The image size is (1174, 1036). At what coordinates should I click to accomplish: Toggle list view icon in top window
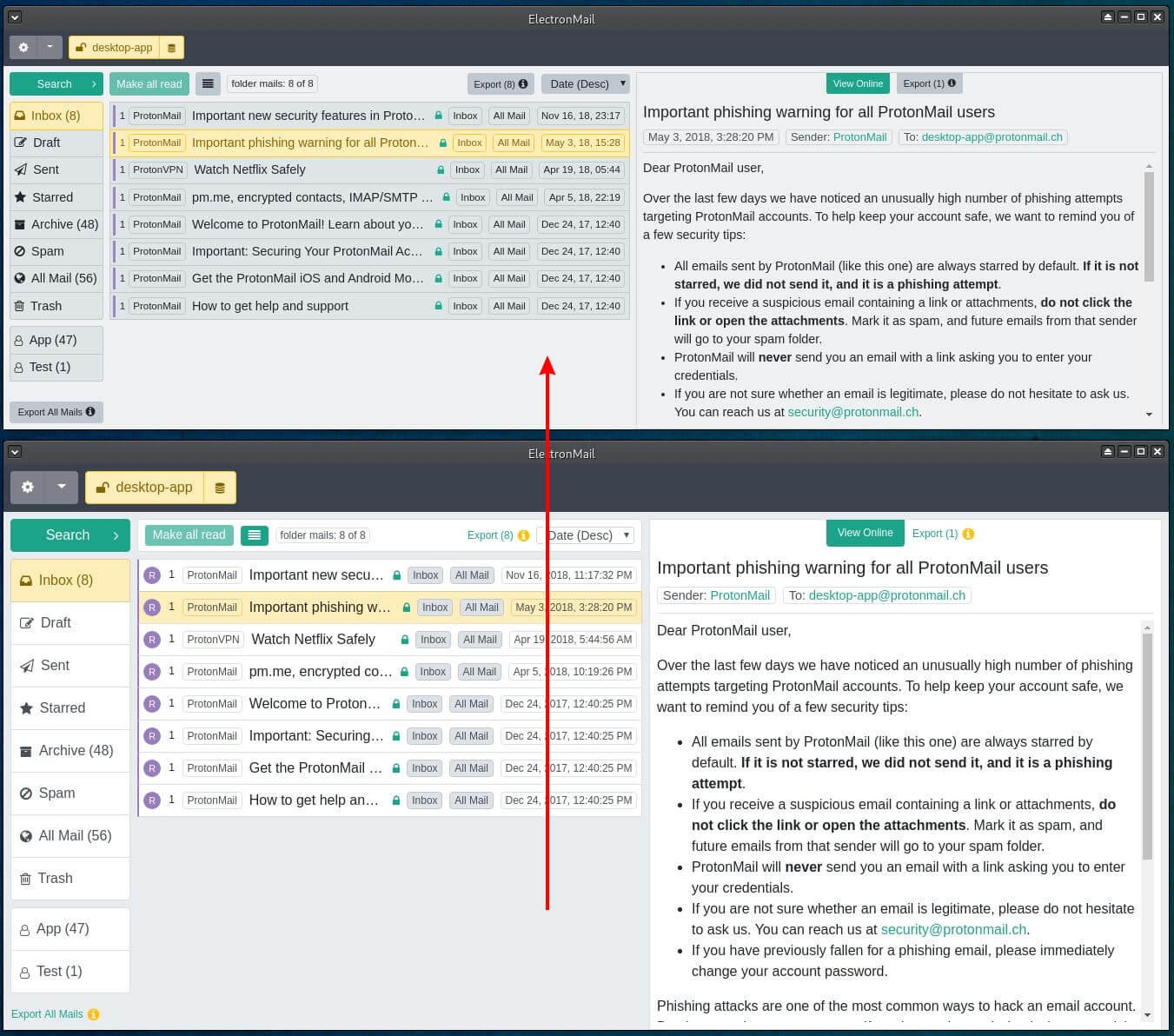[x=207, y=83]
